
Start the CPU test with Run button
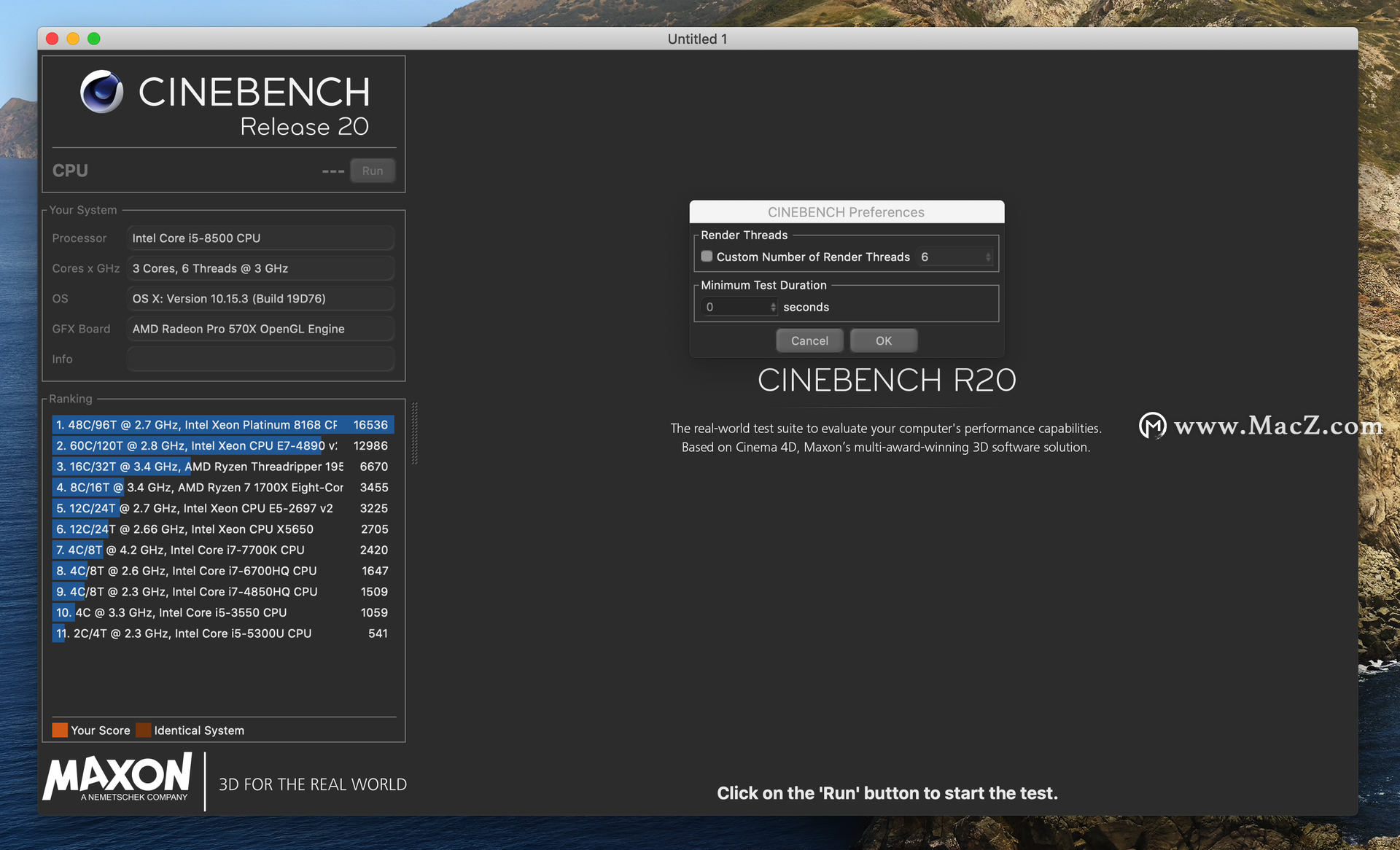pos(373,171)
